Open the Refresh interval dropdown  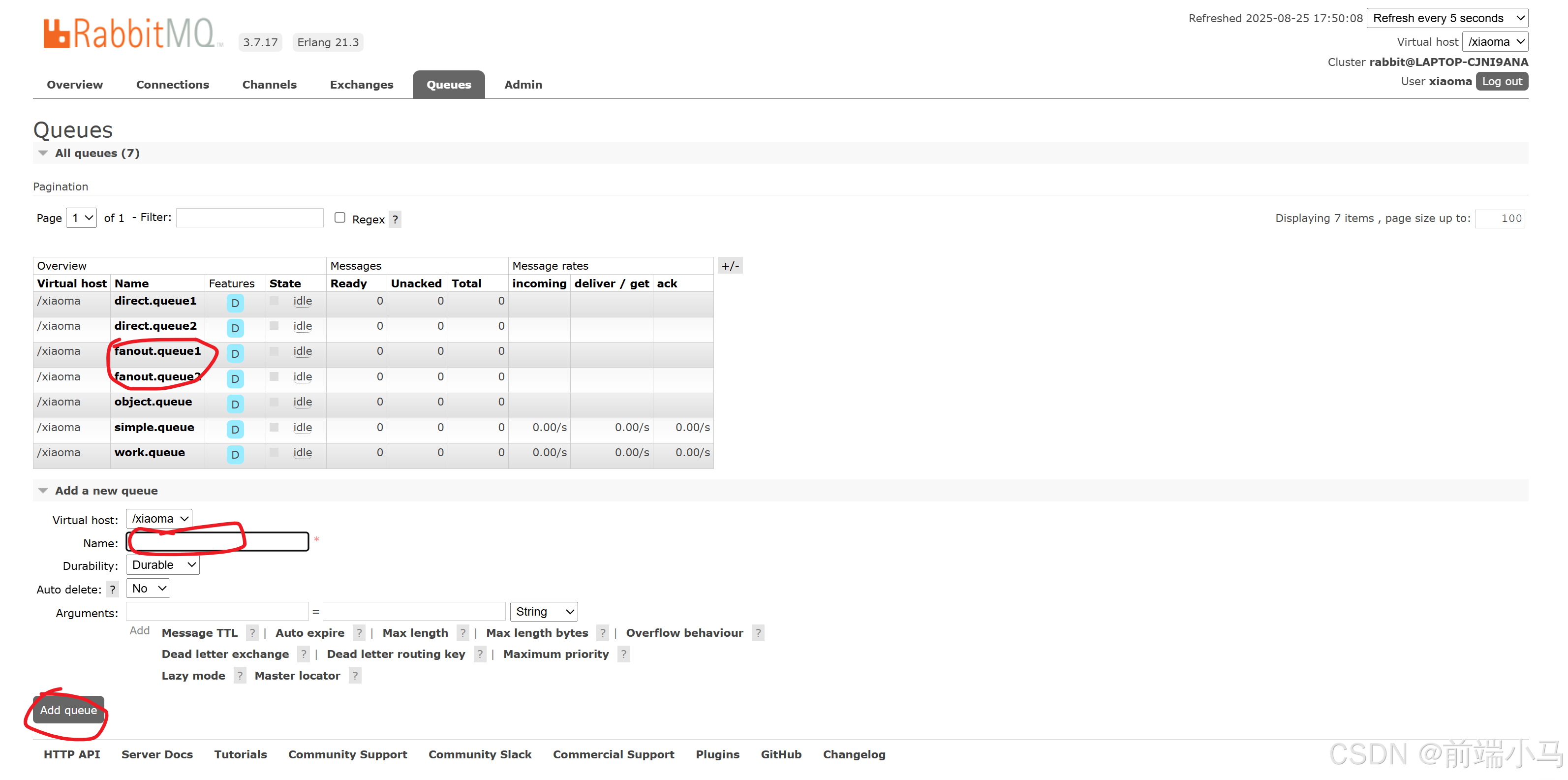pyautogui.click(x=1447, y=18)
